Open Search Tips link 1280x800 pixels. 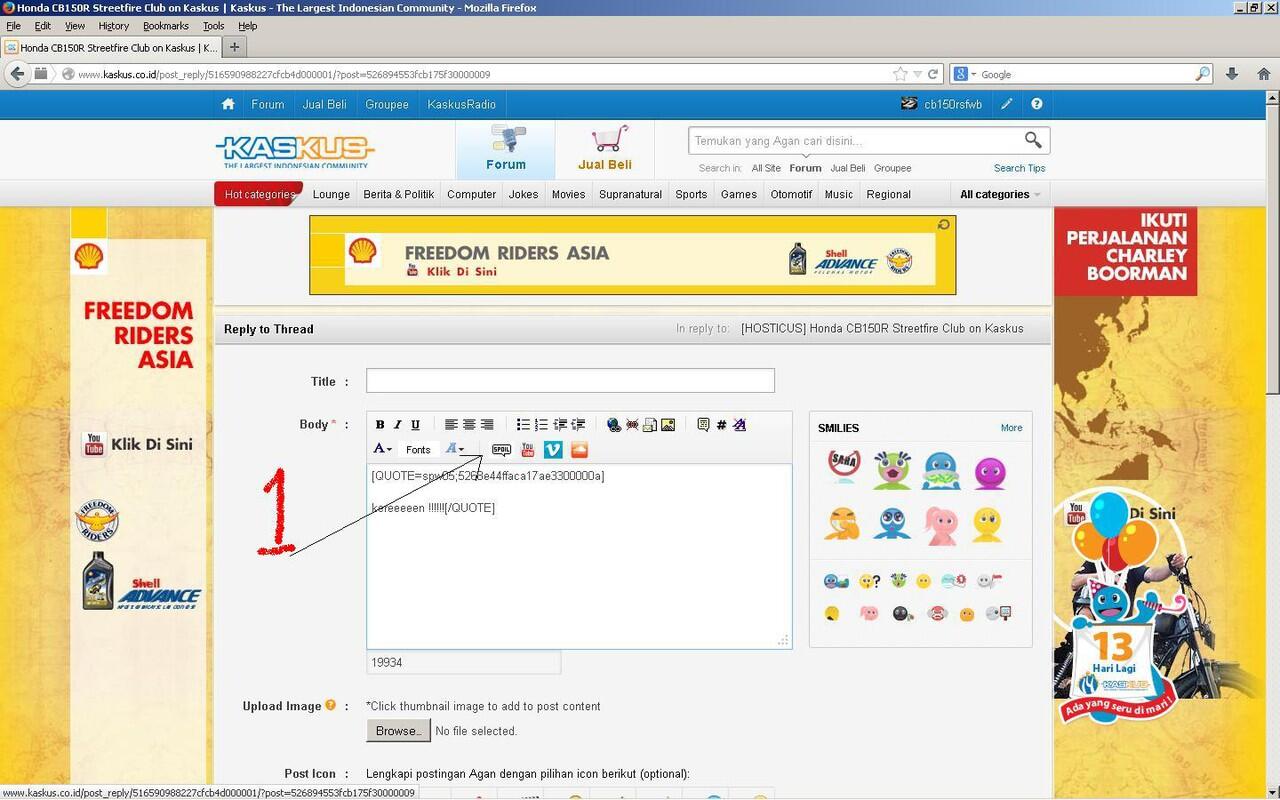click(x=1019, y=168)
